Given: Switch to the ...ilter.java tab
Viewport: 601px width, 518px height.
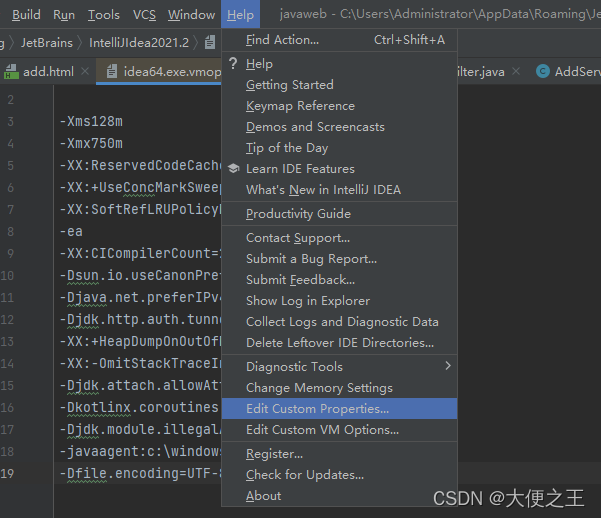Looking at the screenshot, I should point(481,72).
